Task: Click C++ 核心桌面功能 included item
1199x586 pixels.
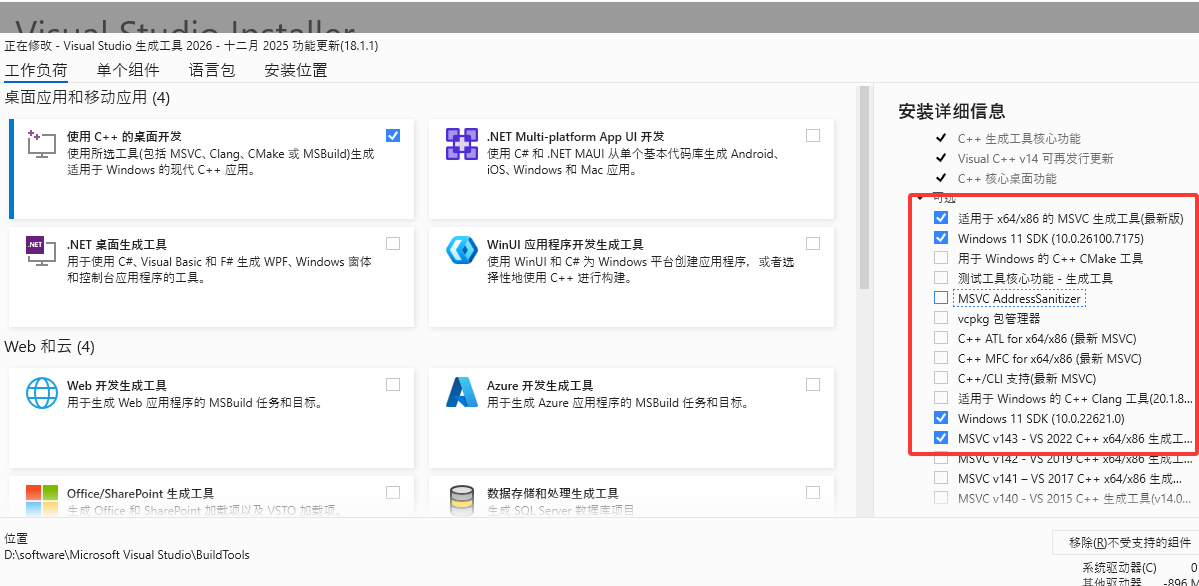Action: click(x=1007, y=178)
